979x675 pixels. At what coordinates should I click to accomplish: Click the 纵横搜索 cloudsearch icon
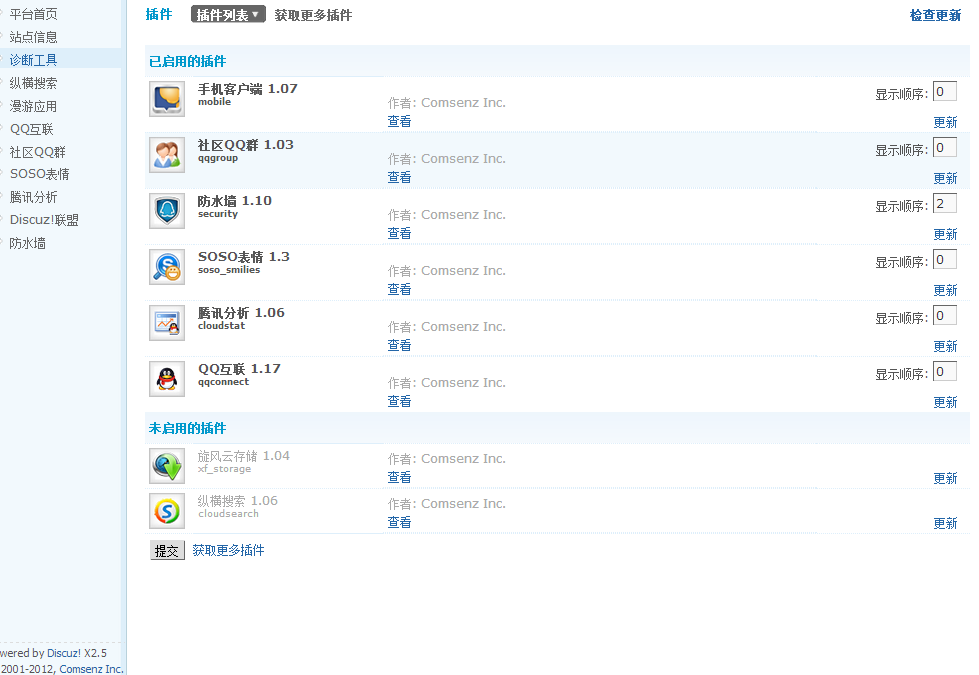(x=167, y=511)
